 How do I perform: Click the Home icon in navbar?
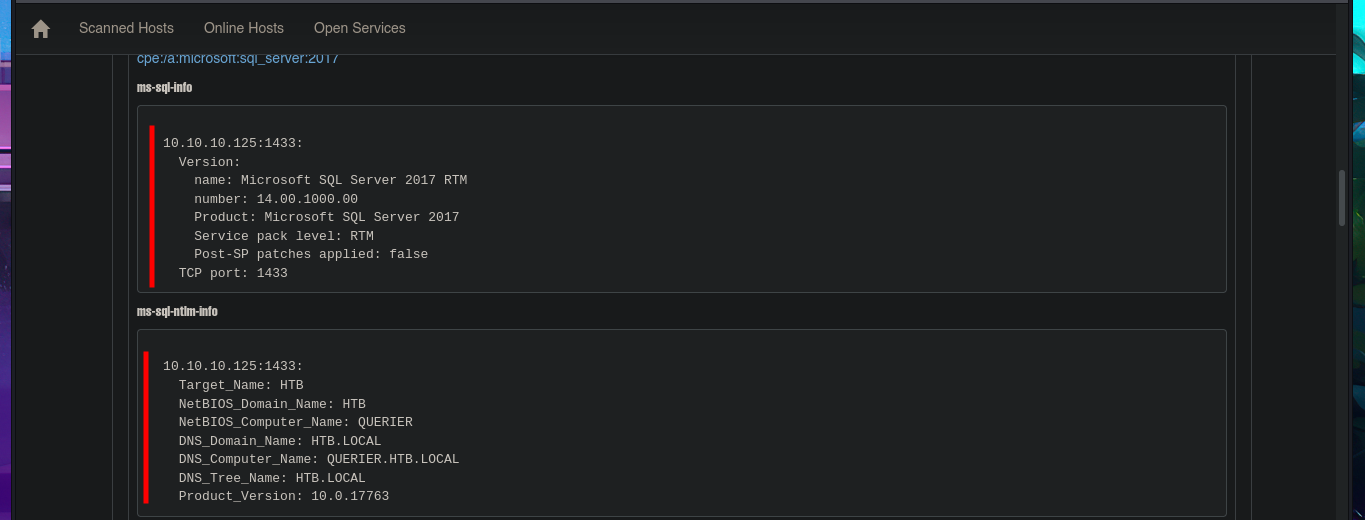click(41, 29)
